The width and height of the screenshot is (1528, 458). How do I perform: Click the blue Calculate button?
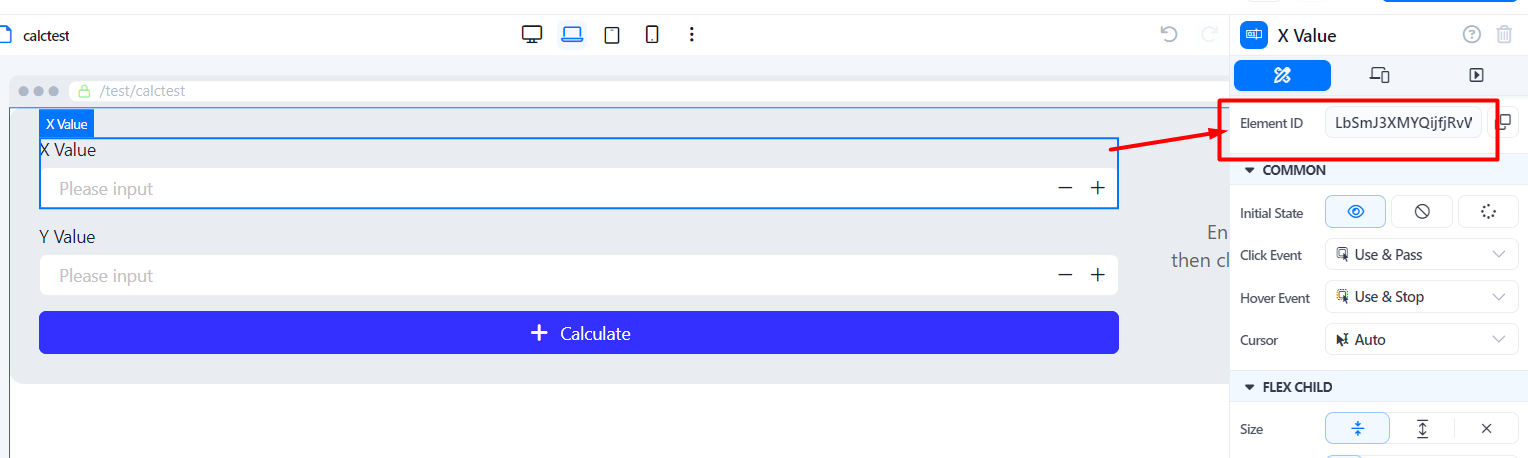(x=578, y=333)
